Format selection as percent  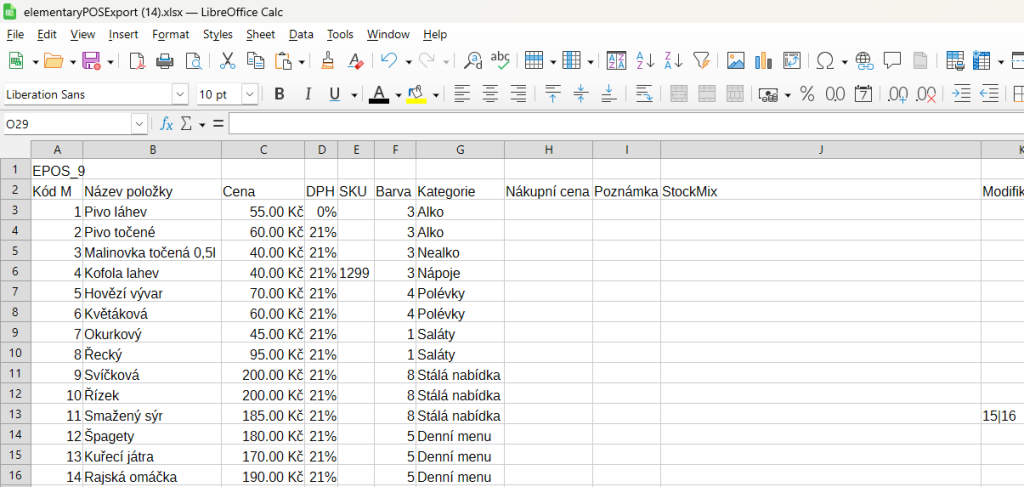point(806,94)
